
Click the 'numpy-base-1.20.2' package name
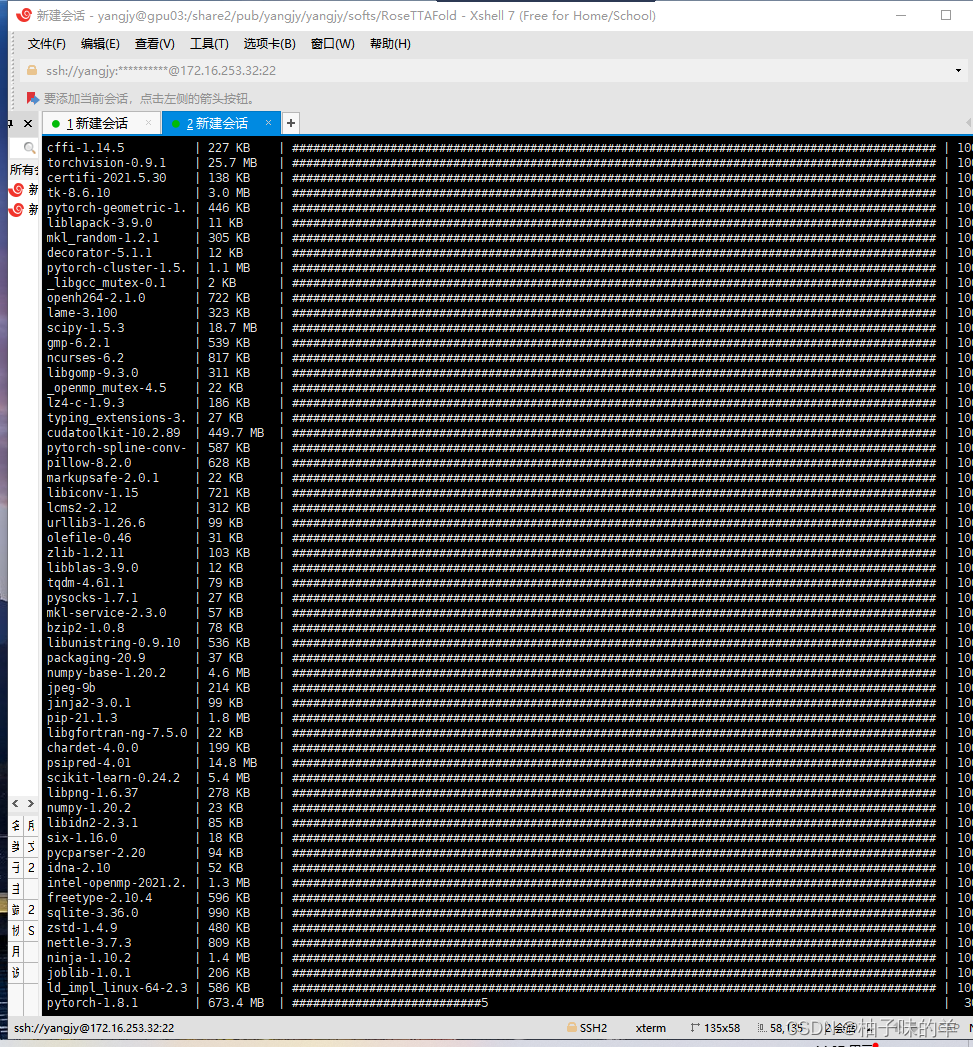(107, 673)
